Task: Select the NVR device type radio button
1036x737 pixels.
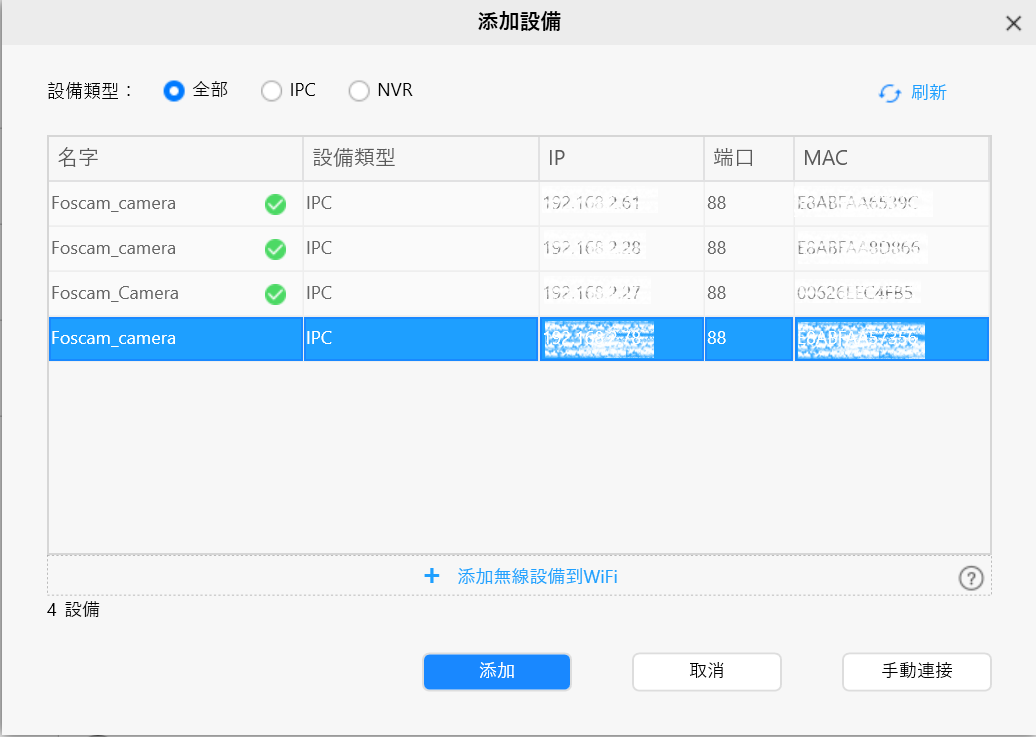Action: [359, 91]
